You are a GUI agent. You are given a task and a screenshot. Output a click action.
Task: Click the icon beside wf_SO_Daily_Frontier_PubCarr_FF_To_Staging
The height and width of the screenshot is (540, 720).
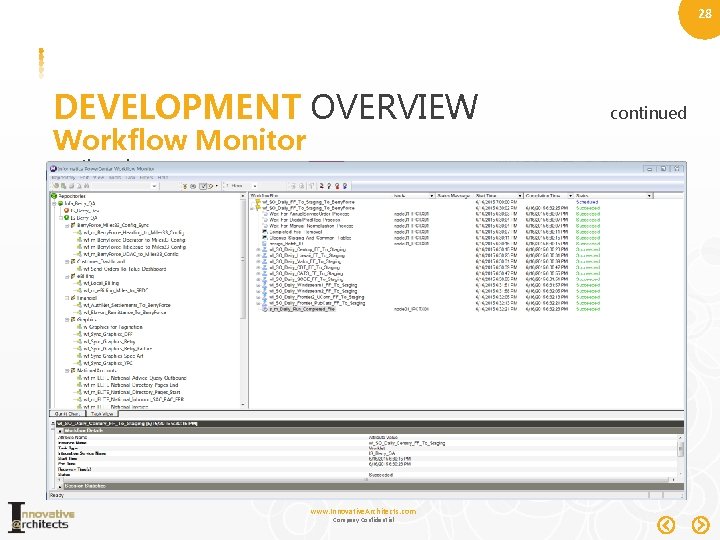click(264, 303)
